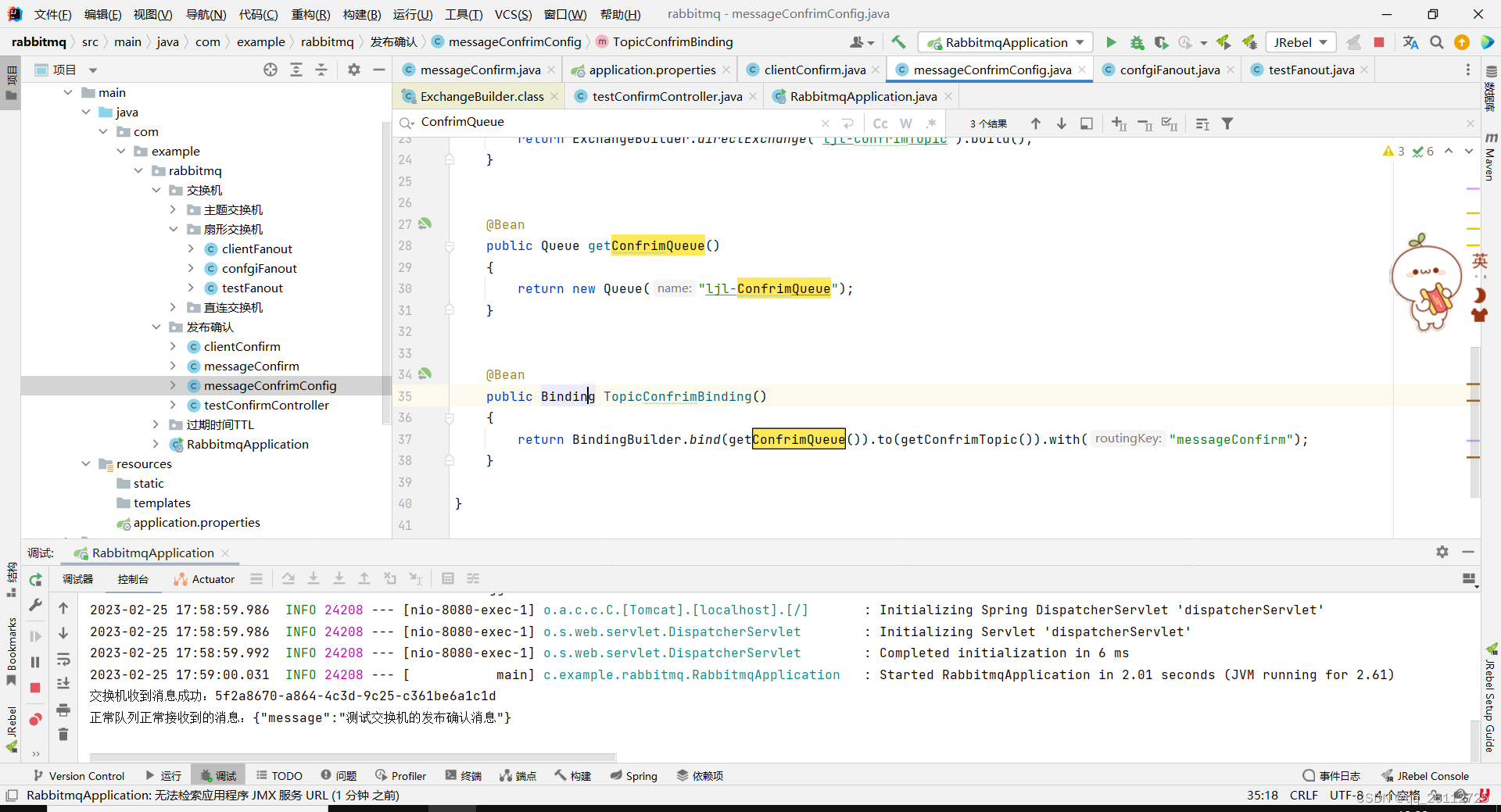Clear console with trash icon
Viewport: 1501px width, 812px height.
[63, 734]
